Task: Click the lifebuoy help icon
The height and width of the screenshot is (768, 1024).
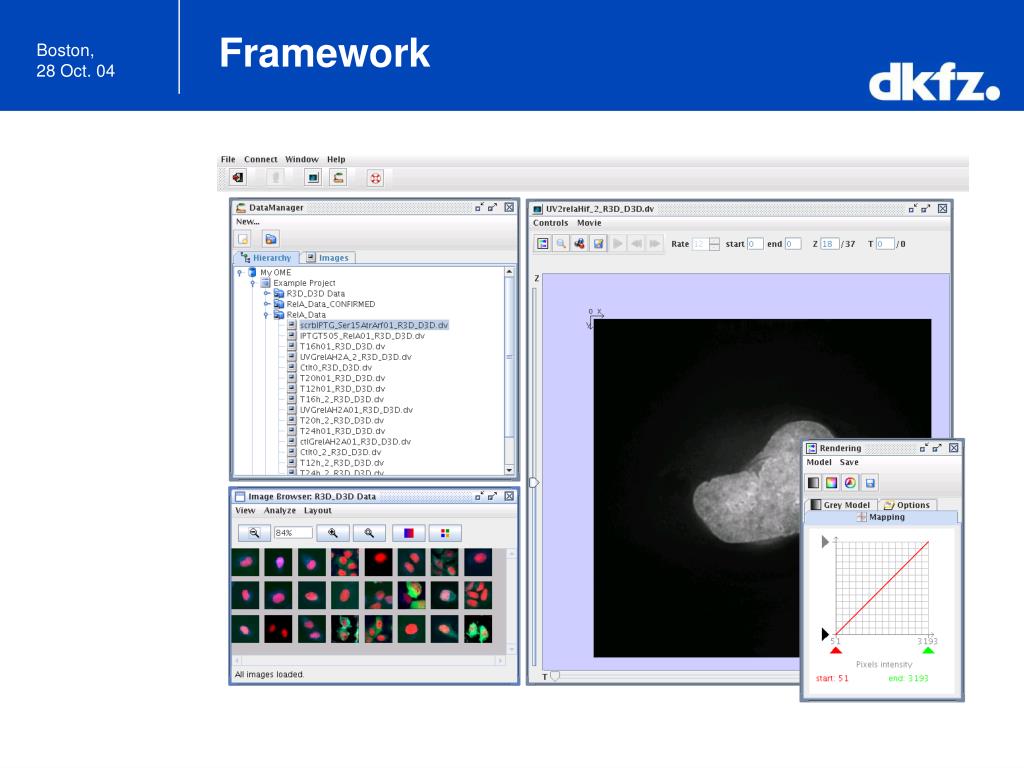Action: (x=376, y=178)
